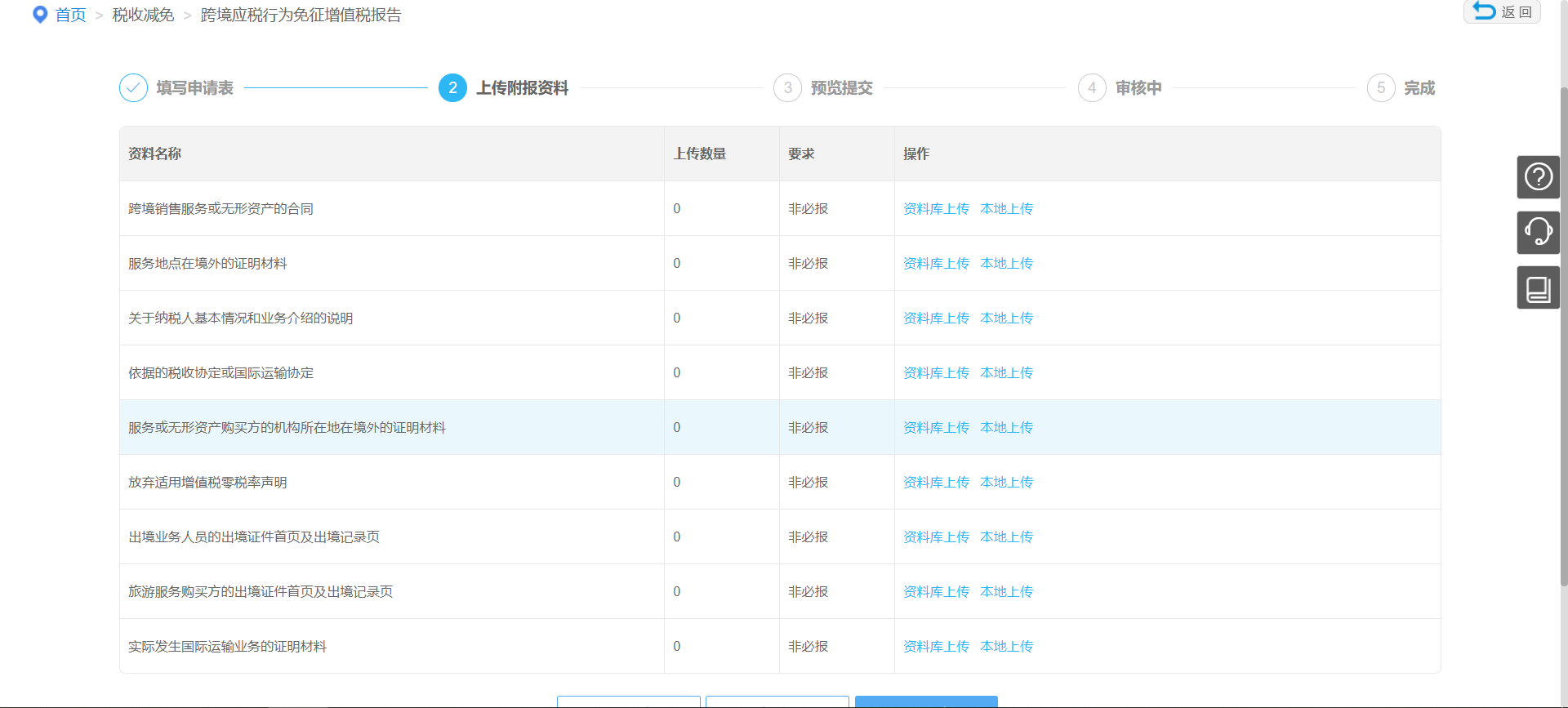
Task: Click 非必报 in the 放弃适用增值税零税率声明 row
Action: (x=808, y=482)
